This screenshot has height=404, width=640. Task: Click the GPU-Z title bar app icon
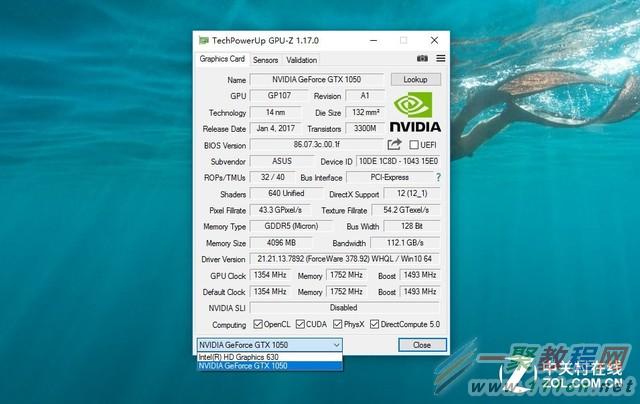(x=203, y=40)
